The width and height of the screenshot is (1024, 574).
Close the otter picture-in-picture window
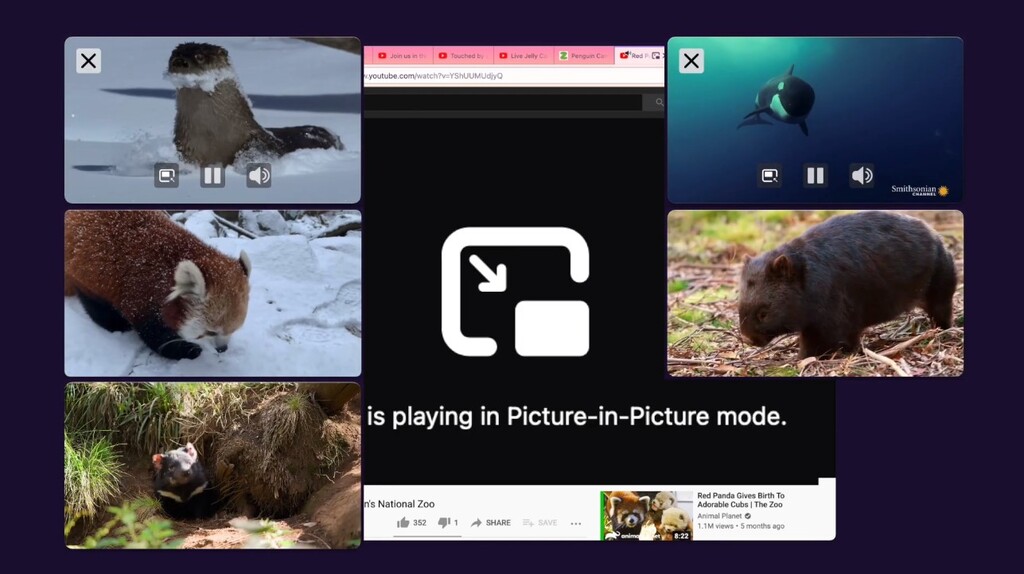[x=88, y=61]
